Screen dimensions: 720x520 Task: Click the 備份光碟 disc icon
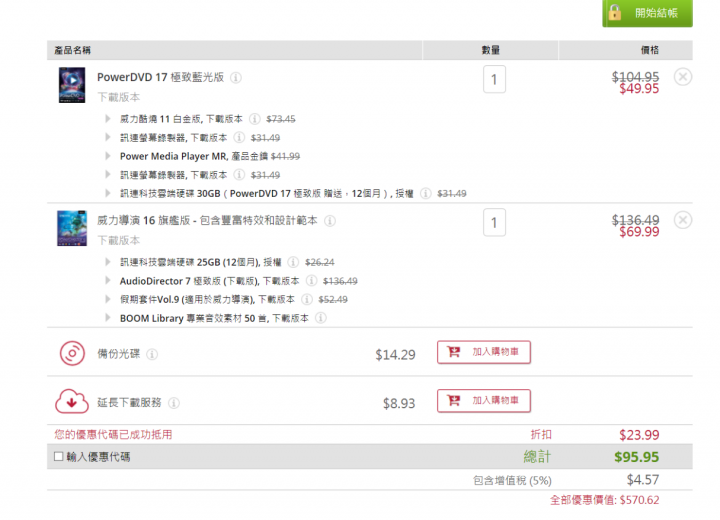(x=72, y=353)
